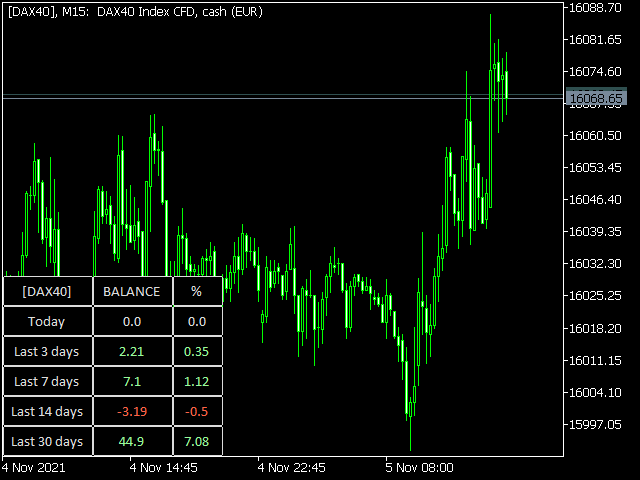
Task: Click time axis label 4 Nov 14:45
Action: pyautogui.click(x=164, y=467)
